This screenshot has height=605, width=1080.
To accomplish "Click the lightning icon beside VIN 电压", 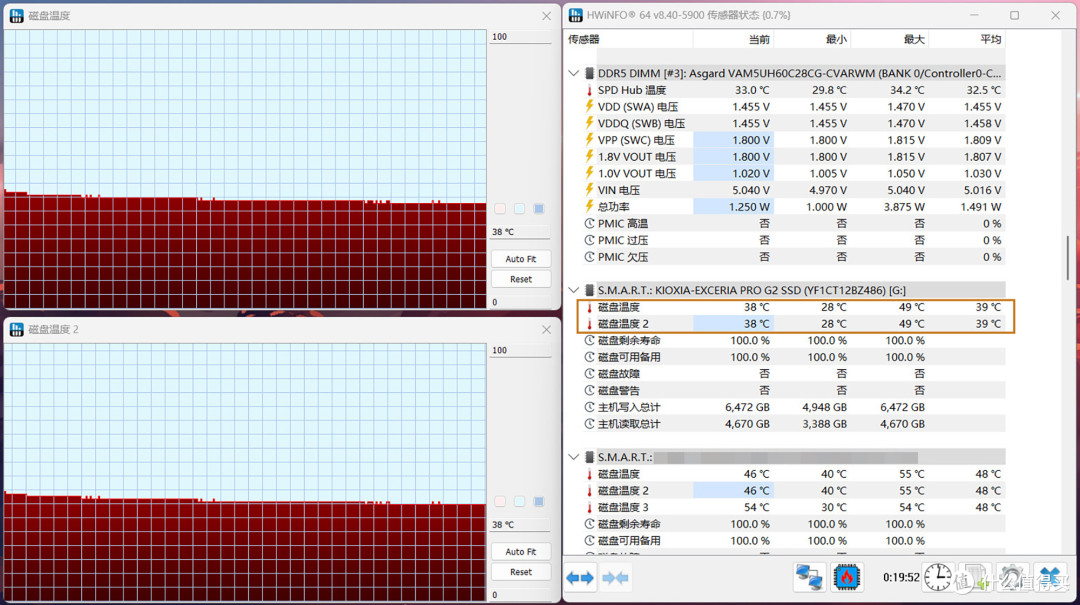I will click(590, 190).
